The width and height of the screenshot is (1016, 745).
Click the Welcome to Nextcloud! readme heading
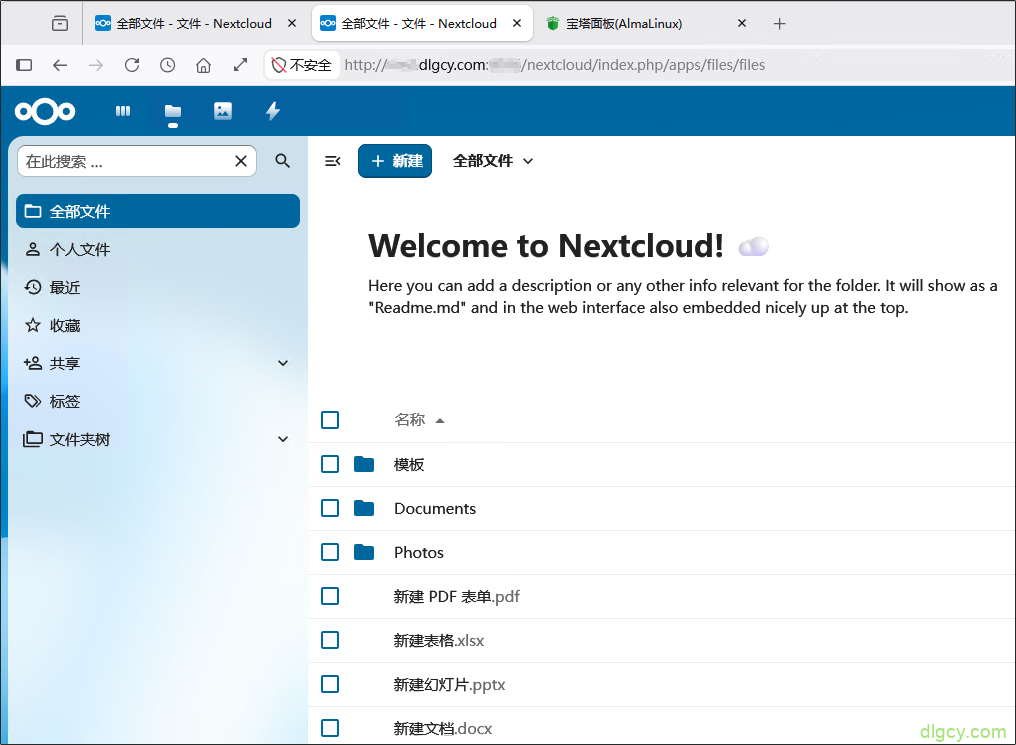[x=546, y=246]
